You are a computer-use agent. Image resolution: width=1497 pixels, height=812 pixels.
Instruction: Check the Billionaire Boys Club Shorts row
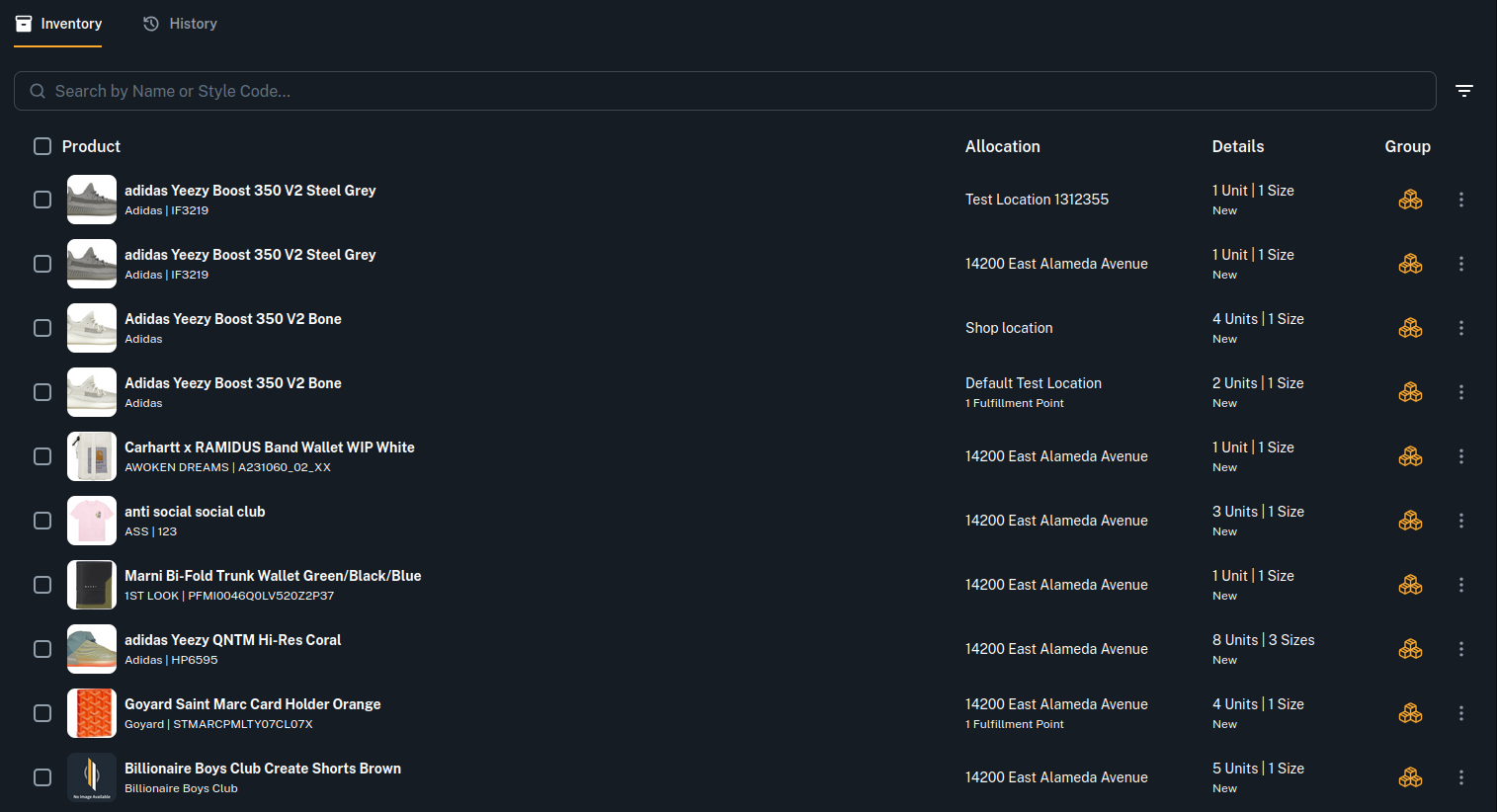42,777
